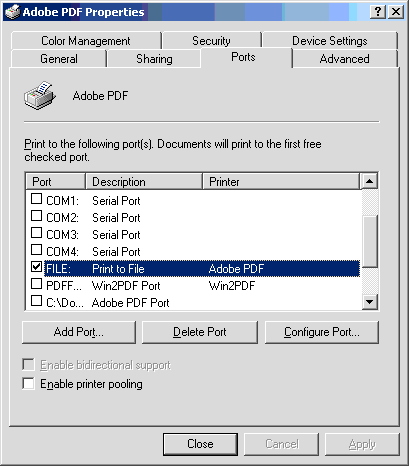Click the port list scroll down arrow
This screenshot has width=409, height=466.
click(x=369, y=302)
